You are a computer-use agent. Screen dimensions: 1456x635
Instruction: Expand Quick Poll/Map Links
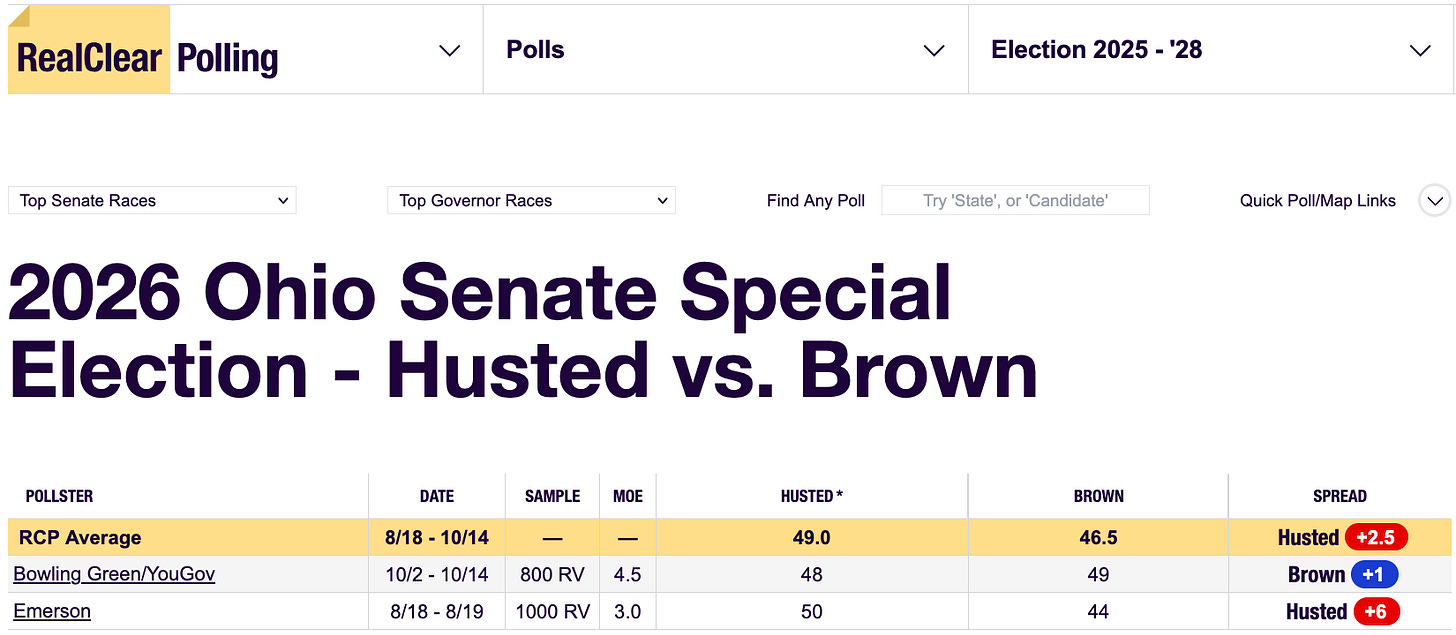(1317, 201)
